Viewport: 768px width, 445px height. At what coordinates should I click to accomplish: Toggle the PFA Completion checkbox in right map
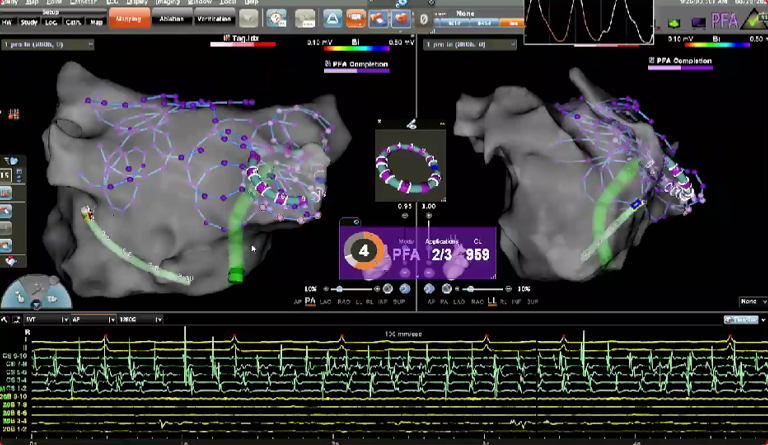click(x=652, y=61)
